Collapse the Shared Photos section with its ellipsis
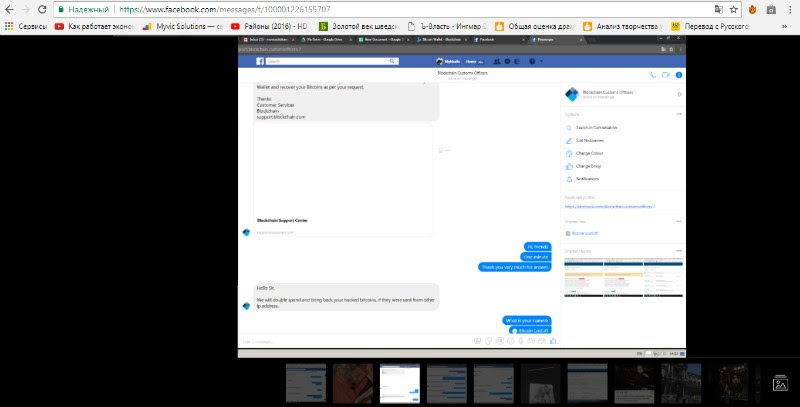Image resolution: width=800 pixels, height=407 pixels. pyautogui.click(x=679, y=251)
